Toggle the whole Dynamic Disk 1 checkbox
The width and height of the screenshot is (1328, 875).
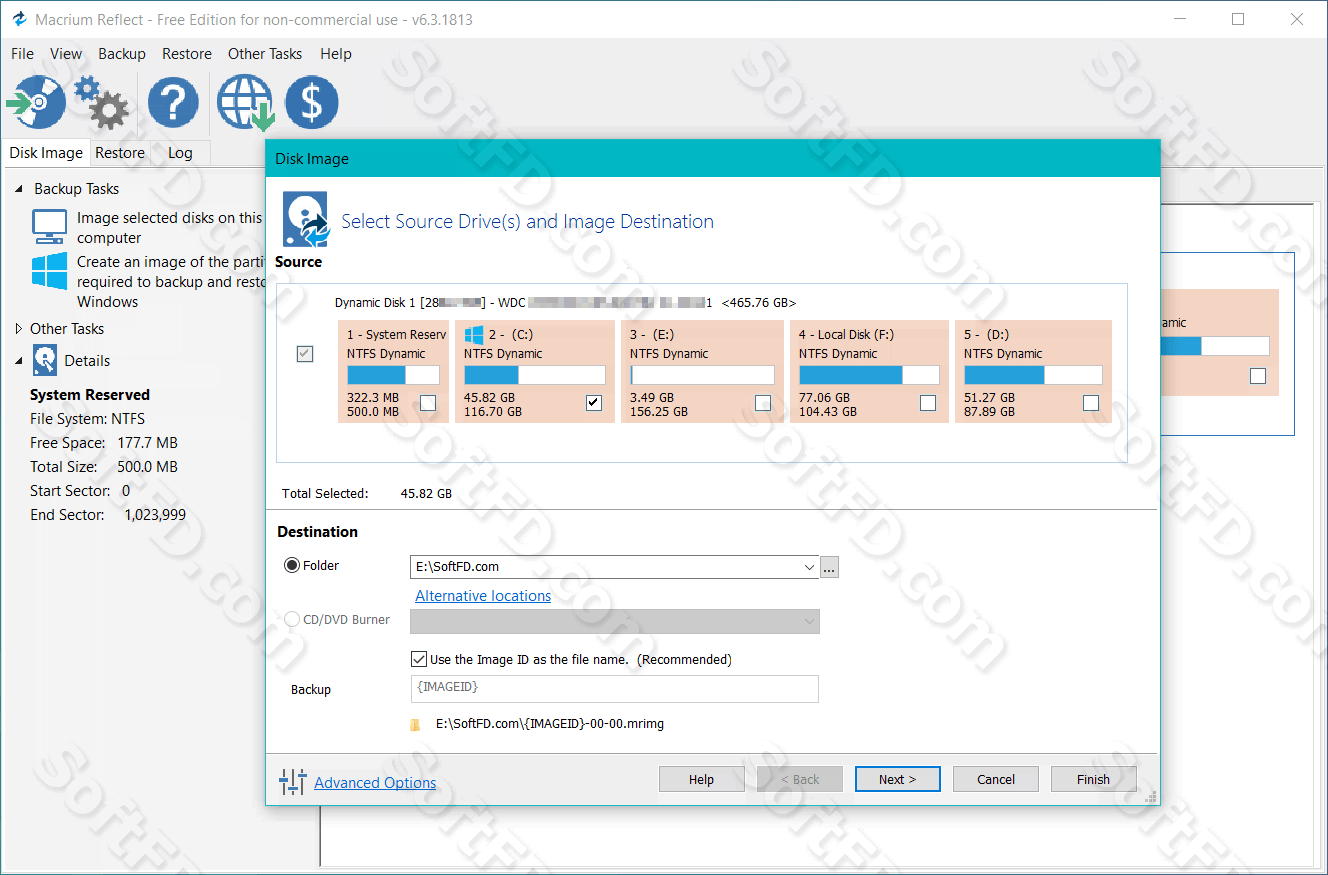tap(305, 354)
